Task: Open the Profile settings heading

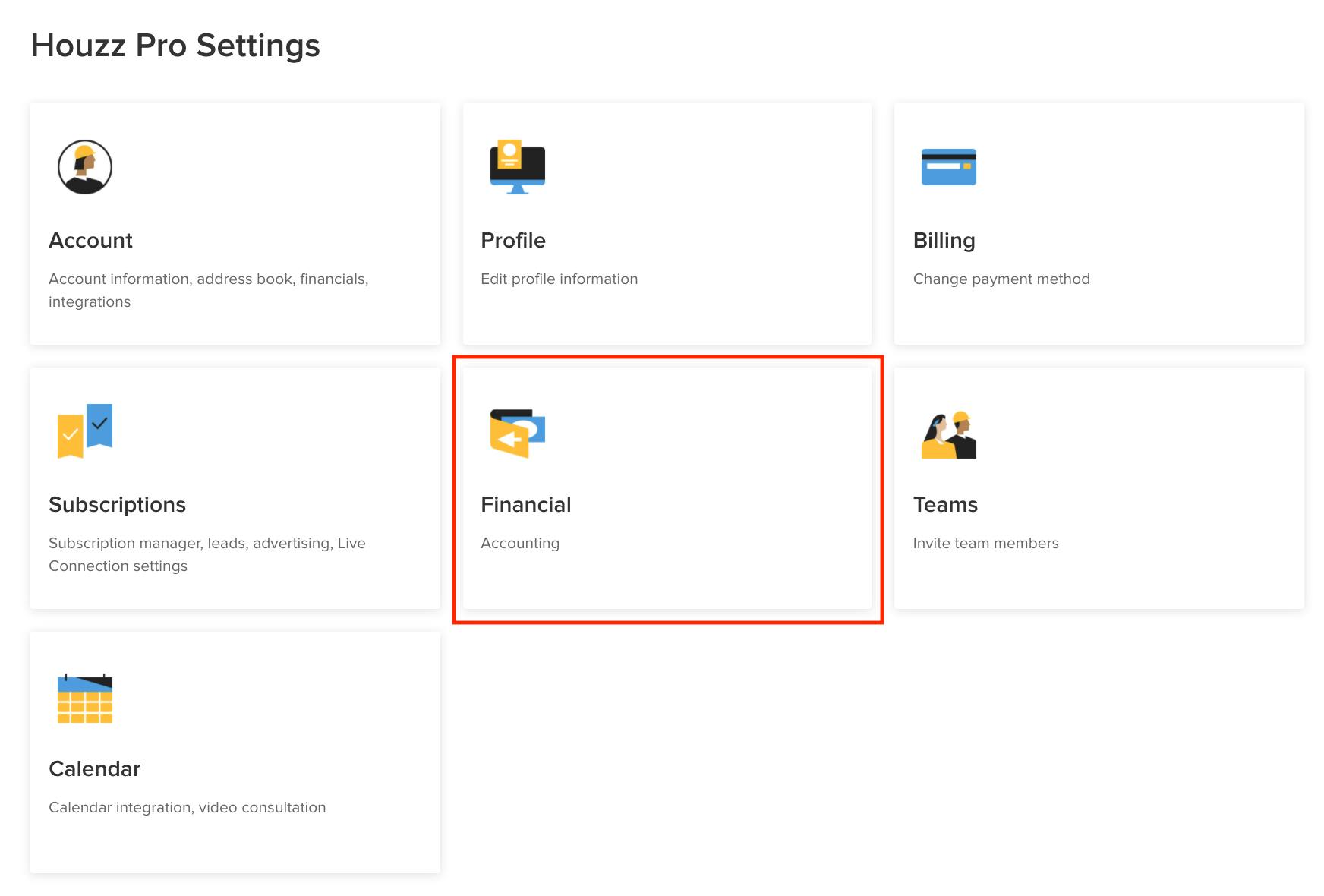Action: [x=513, y=241]
